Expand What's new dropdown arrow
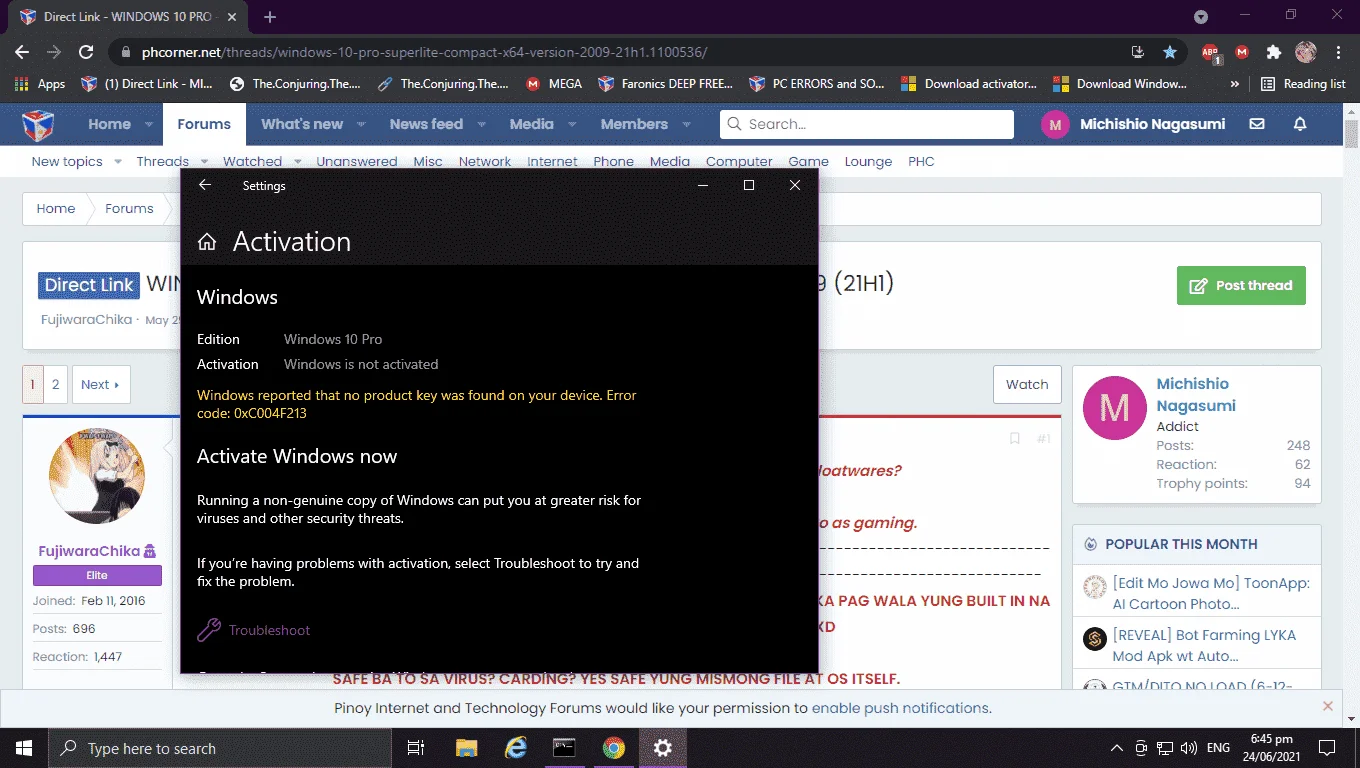The image size is (1360, 768). pyautogui.click(x=361, y=125)
